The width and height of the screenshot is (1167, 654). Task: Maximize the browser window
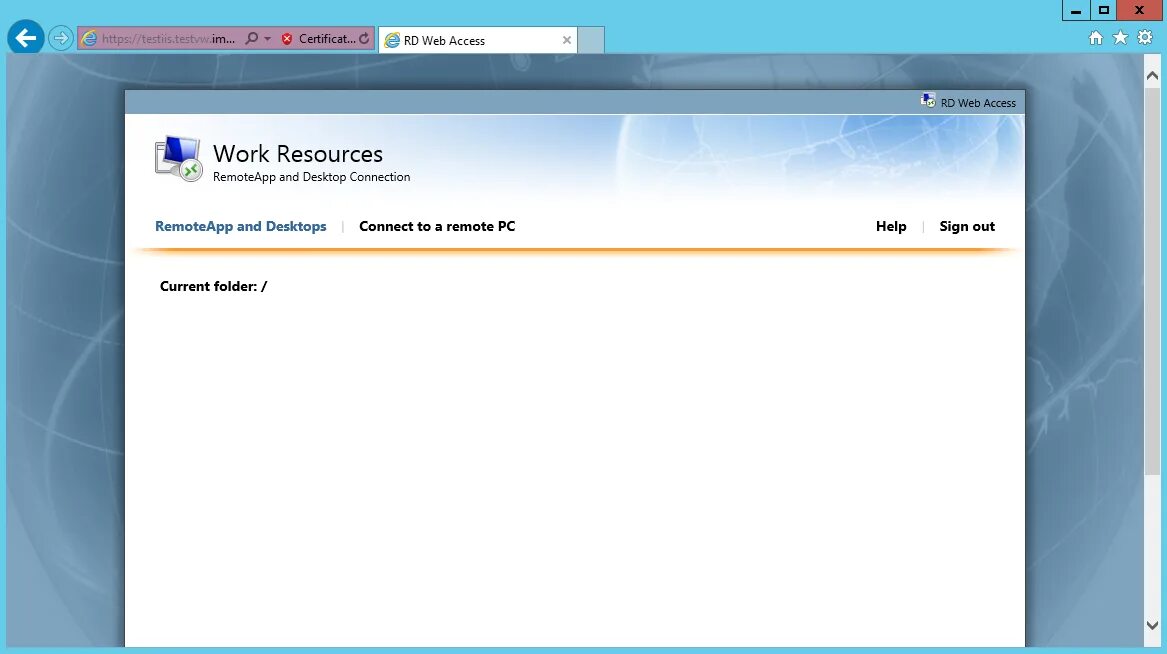1104,10
